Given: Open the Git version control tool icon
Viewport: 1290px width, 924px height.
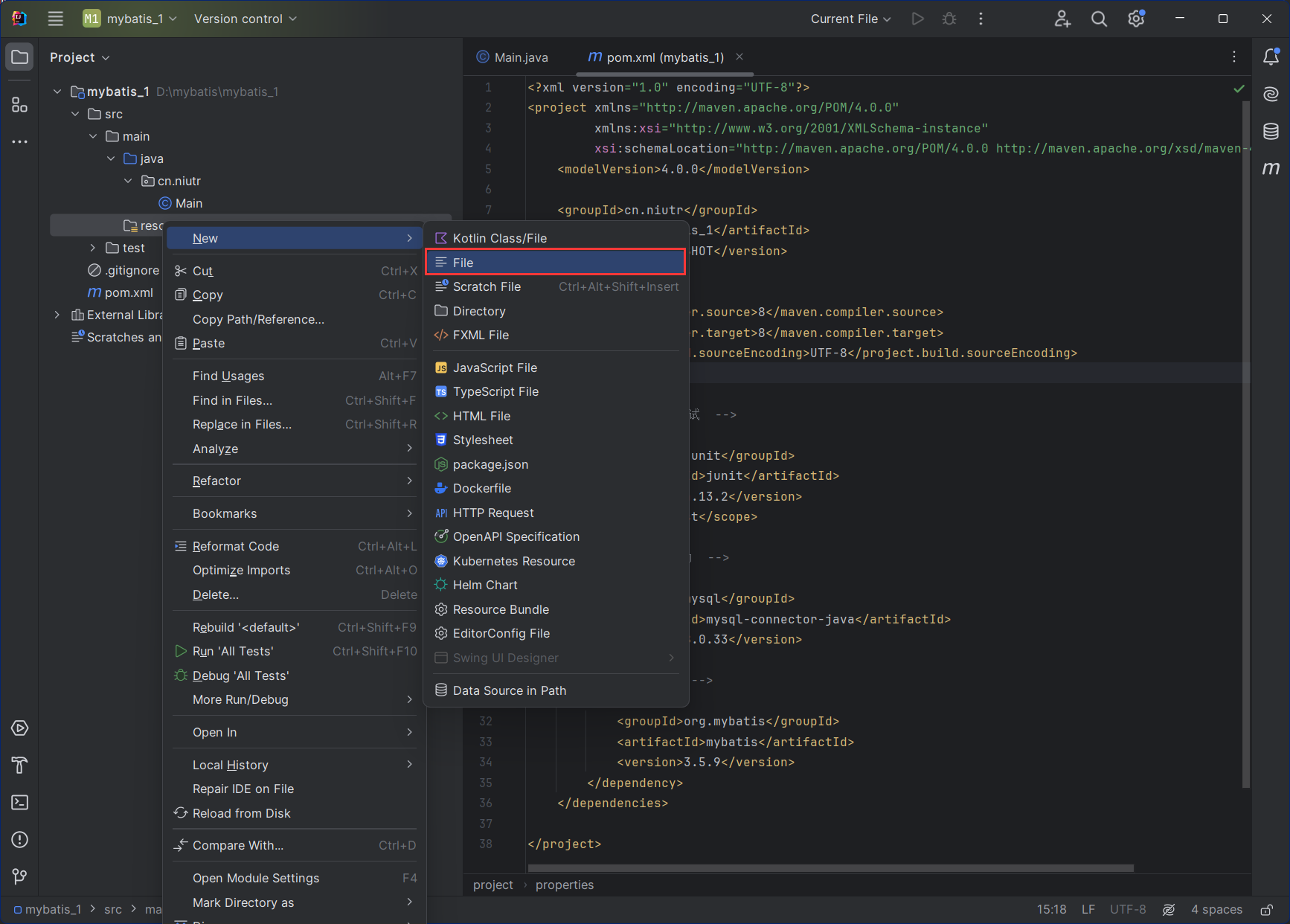Looking at the screenshot, I should (20, 876).
